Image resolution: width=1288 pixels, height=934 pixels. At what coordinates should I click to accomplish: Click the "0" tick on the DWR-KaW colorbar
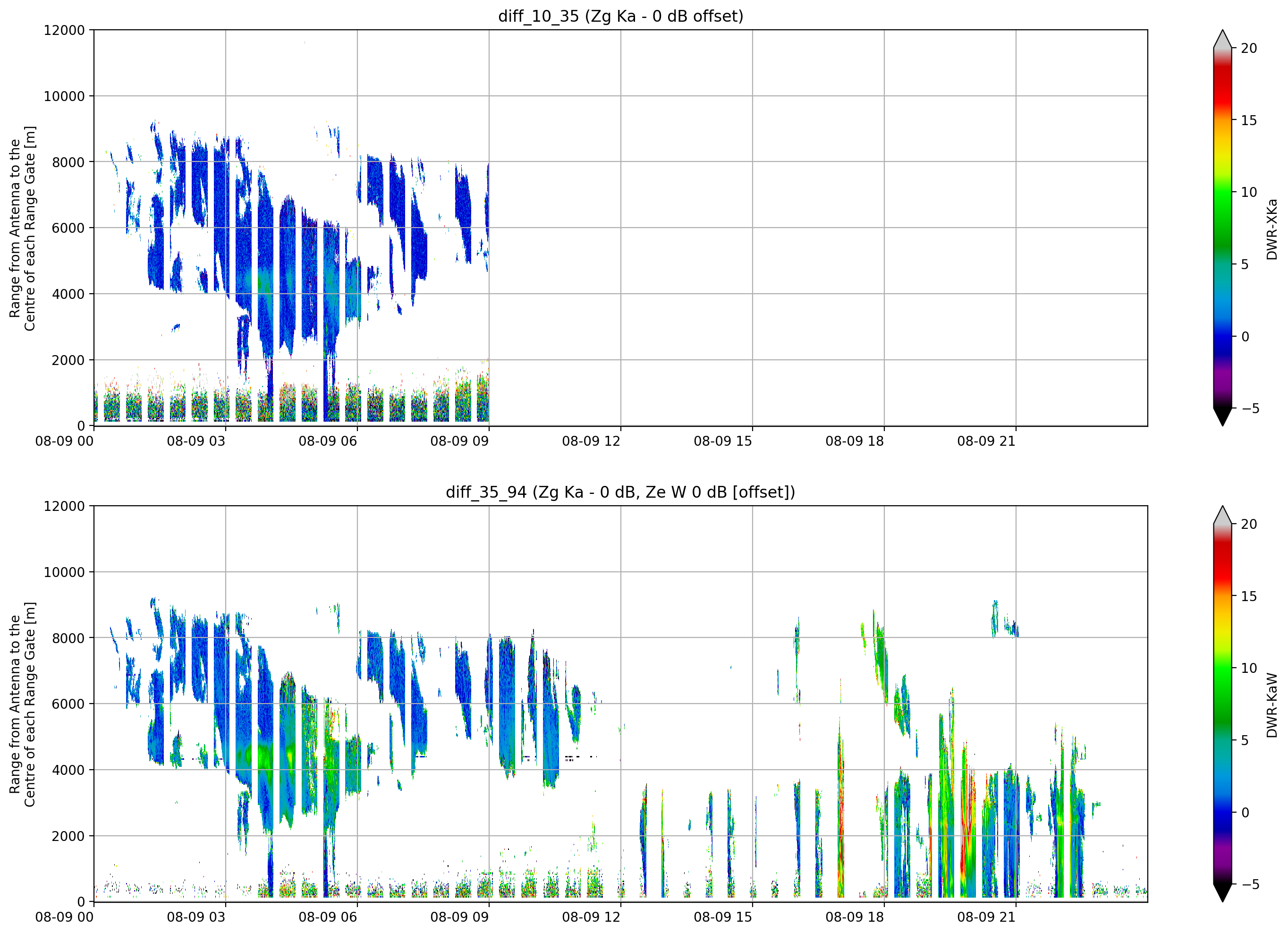[1245, 813]
